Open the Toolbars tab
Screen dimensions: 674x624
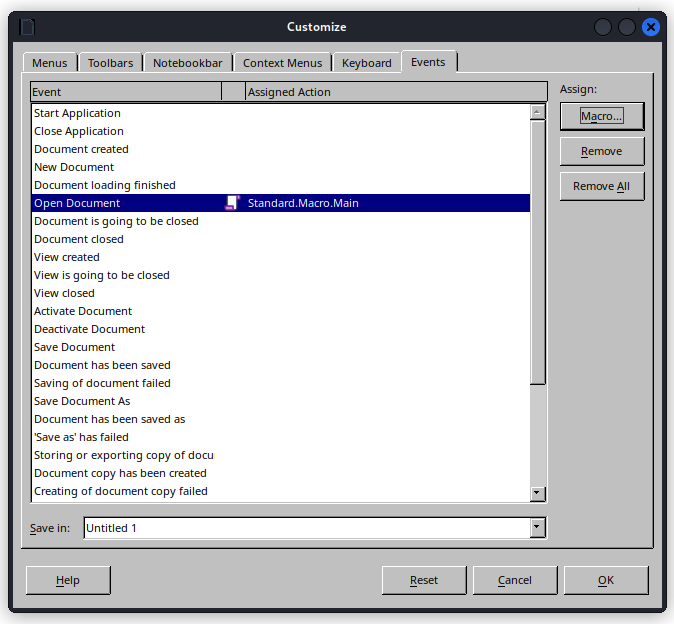coord(110,63)
